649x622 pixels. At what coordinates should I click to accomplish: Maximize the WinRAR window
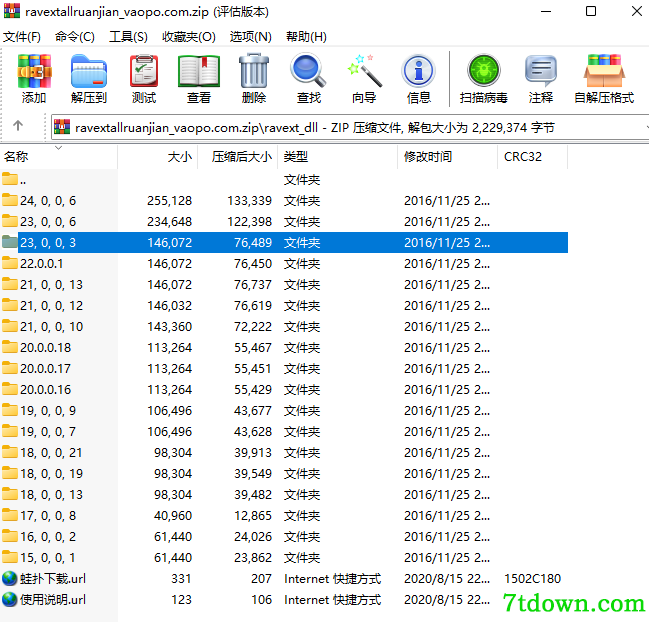click(591, 11)
